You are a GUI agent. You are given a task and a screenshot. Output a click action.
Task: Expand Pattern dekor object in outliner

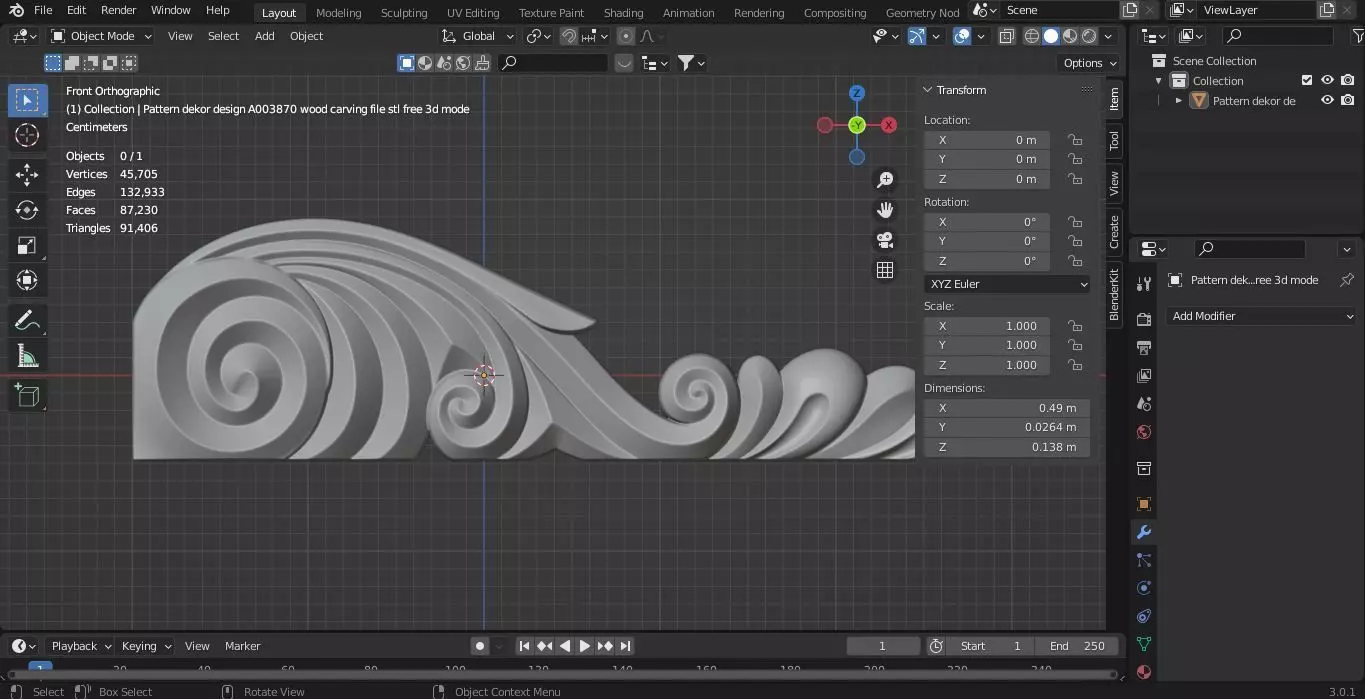click(x=1179, y=101)
